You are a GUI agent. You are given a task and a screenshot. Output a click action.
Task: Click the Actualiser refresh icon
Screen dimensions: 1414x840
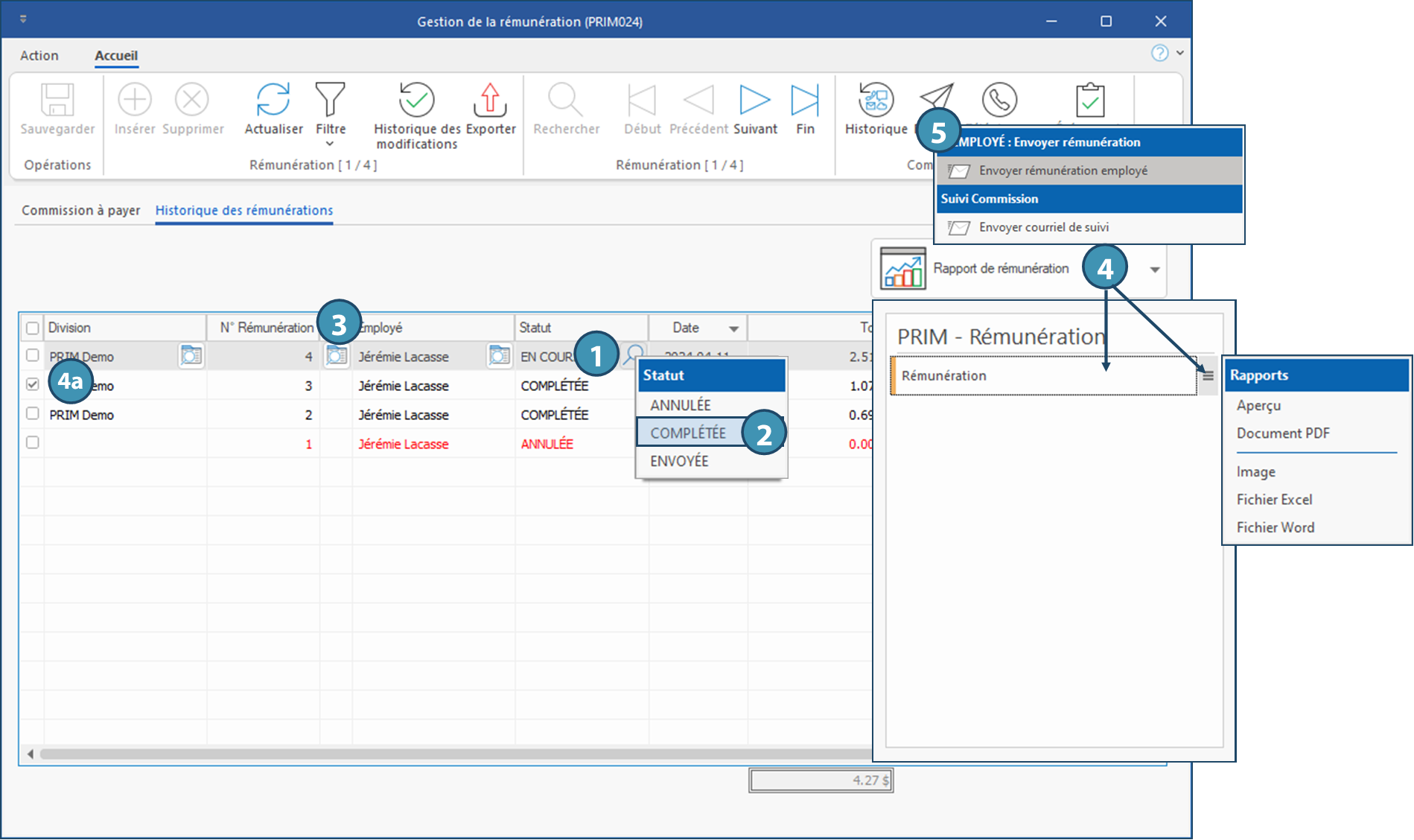click(x=273, y=101)
